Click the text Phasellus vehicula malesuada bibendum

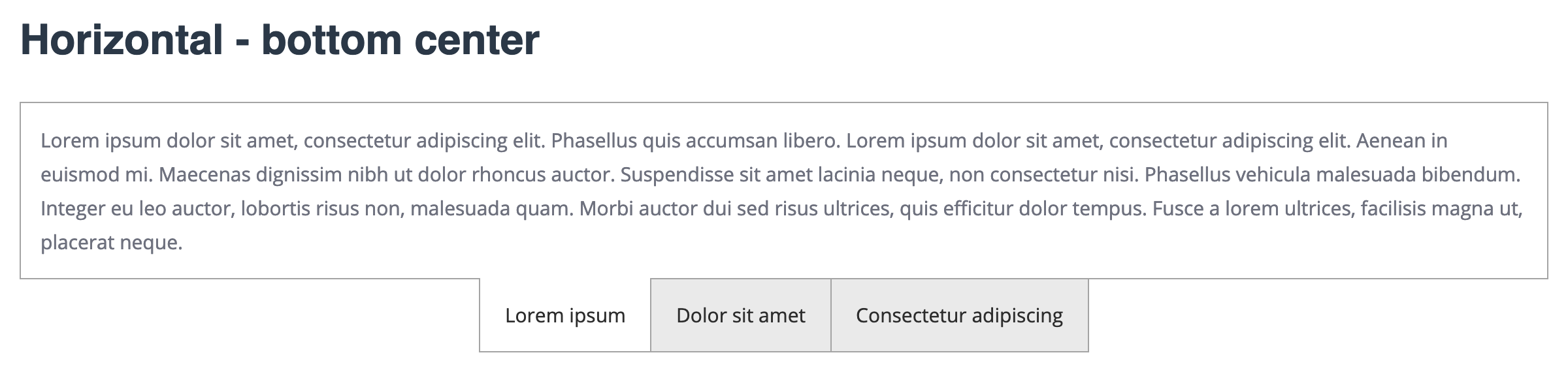1332,175
